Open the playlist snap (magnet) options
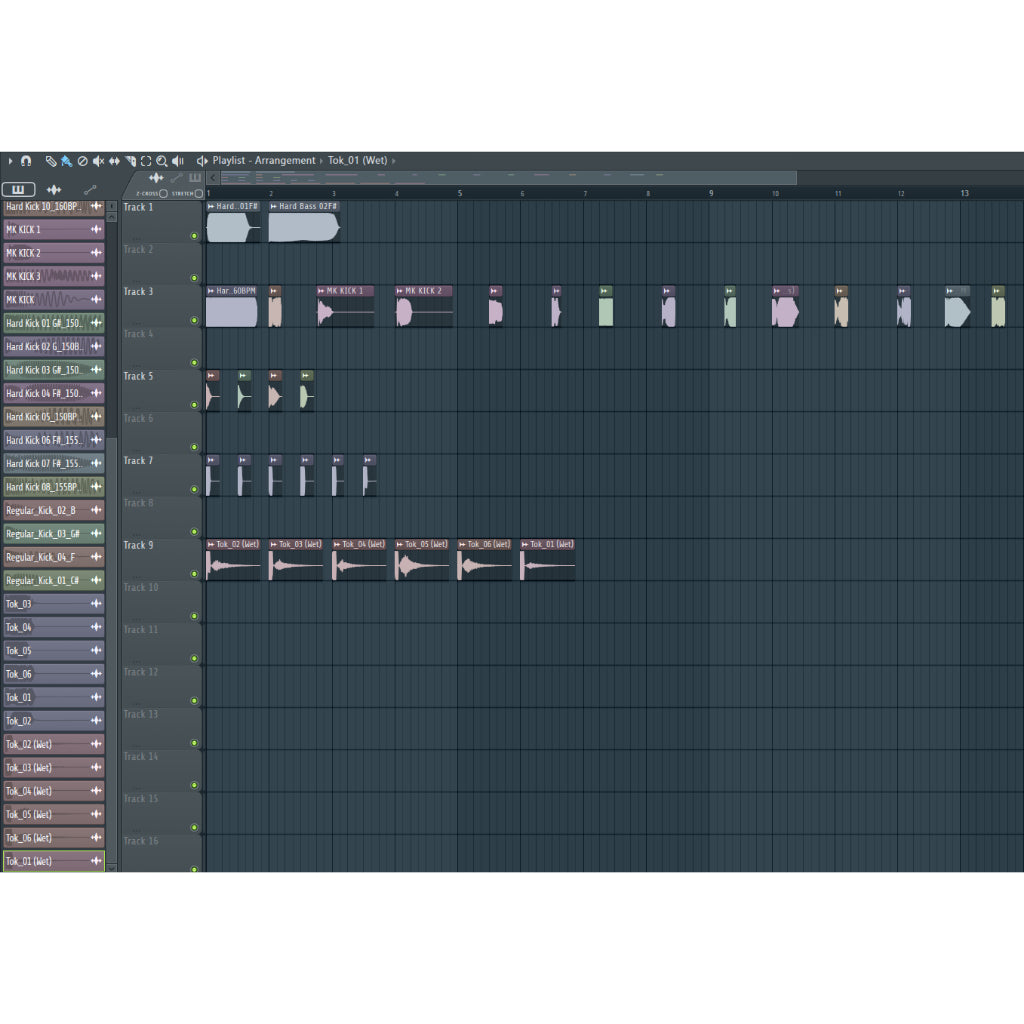This screenshot has width=1024, height=1024. pos(26,161)
